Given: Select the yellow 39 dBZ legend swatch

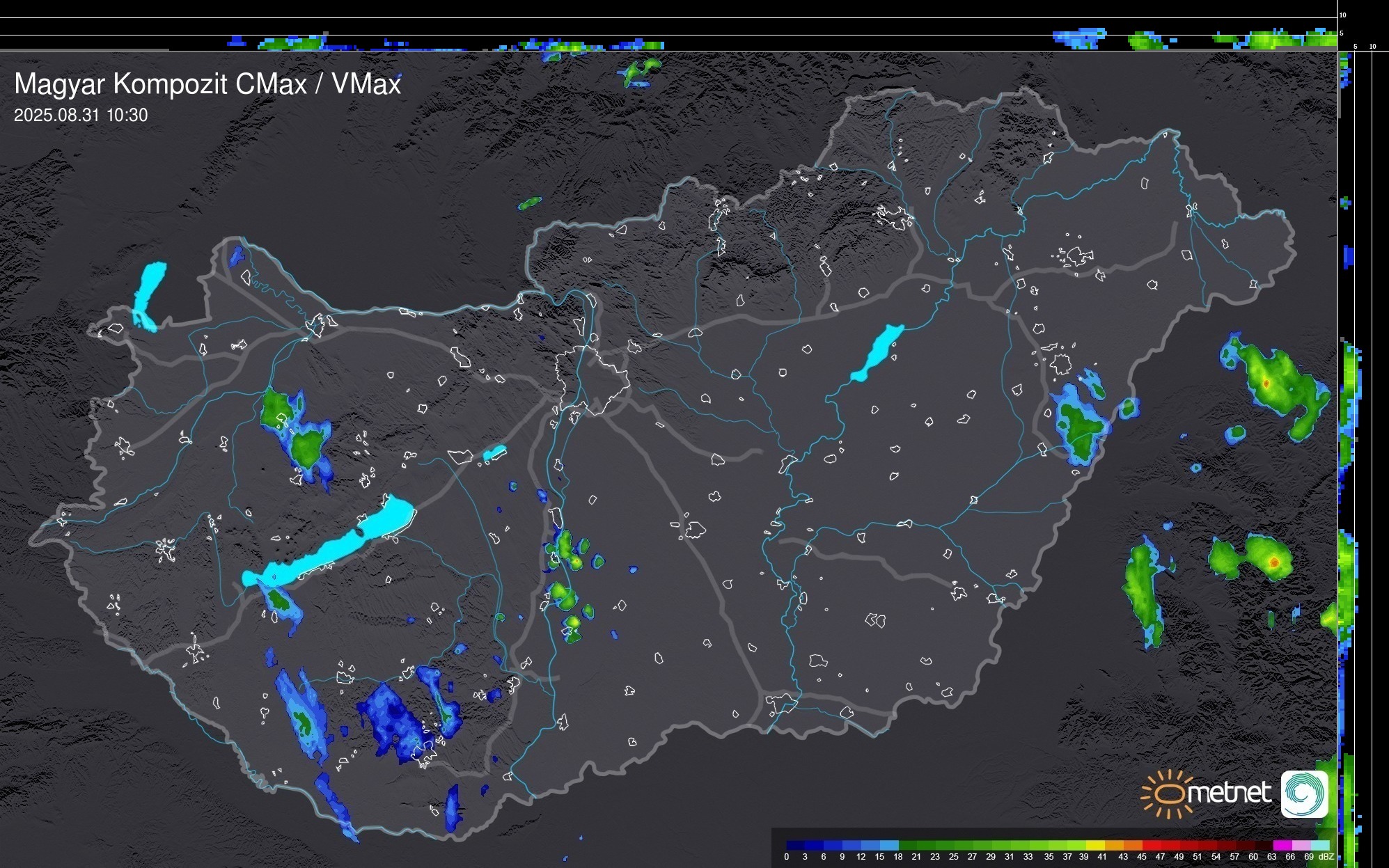Looking at the screenshot, I should pos(1095,845).
